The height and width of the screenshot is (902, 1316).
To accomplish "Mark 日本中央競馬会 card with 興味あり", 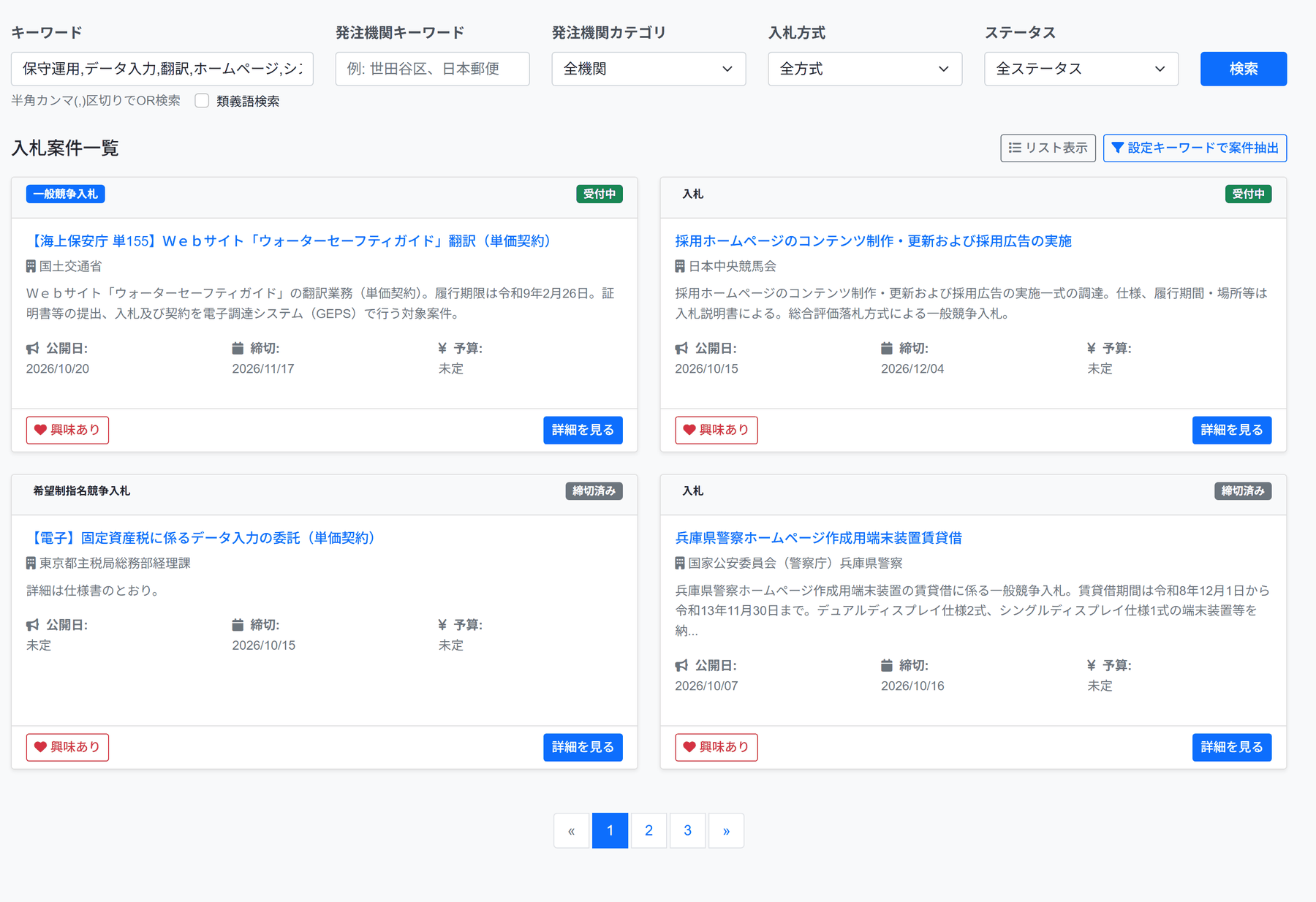I will (x=716, y=430).
